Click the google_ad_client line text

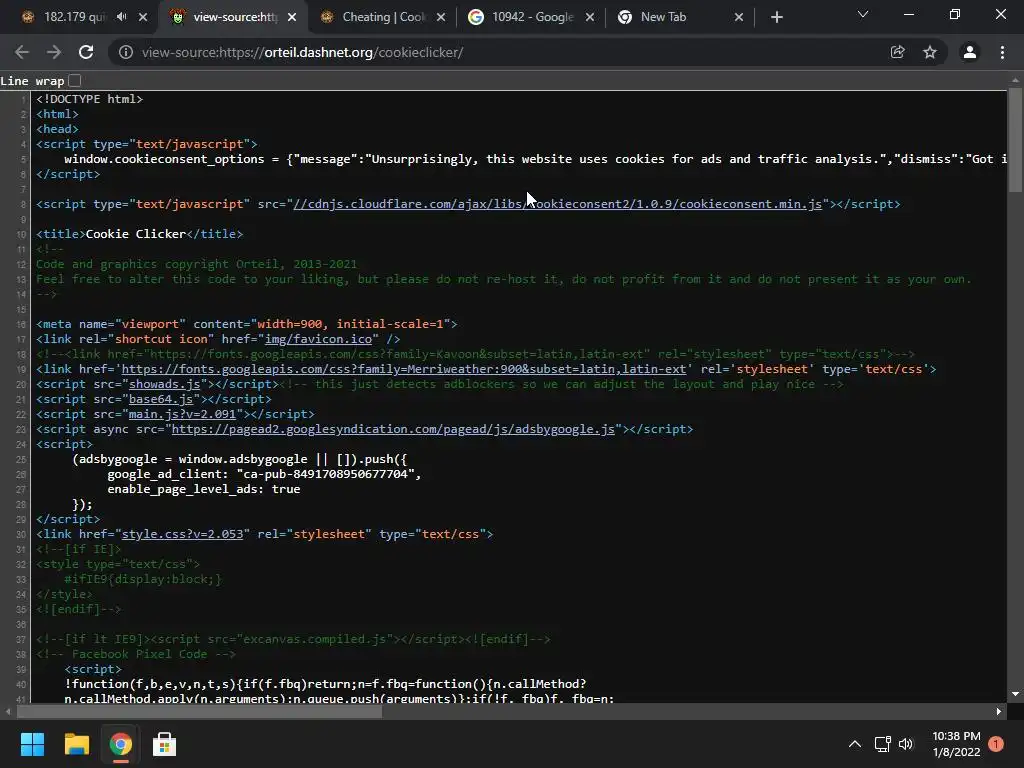pyautogui.click(x=264, y=474)
